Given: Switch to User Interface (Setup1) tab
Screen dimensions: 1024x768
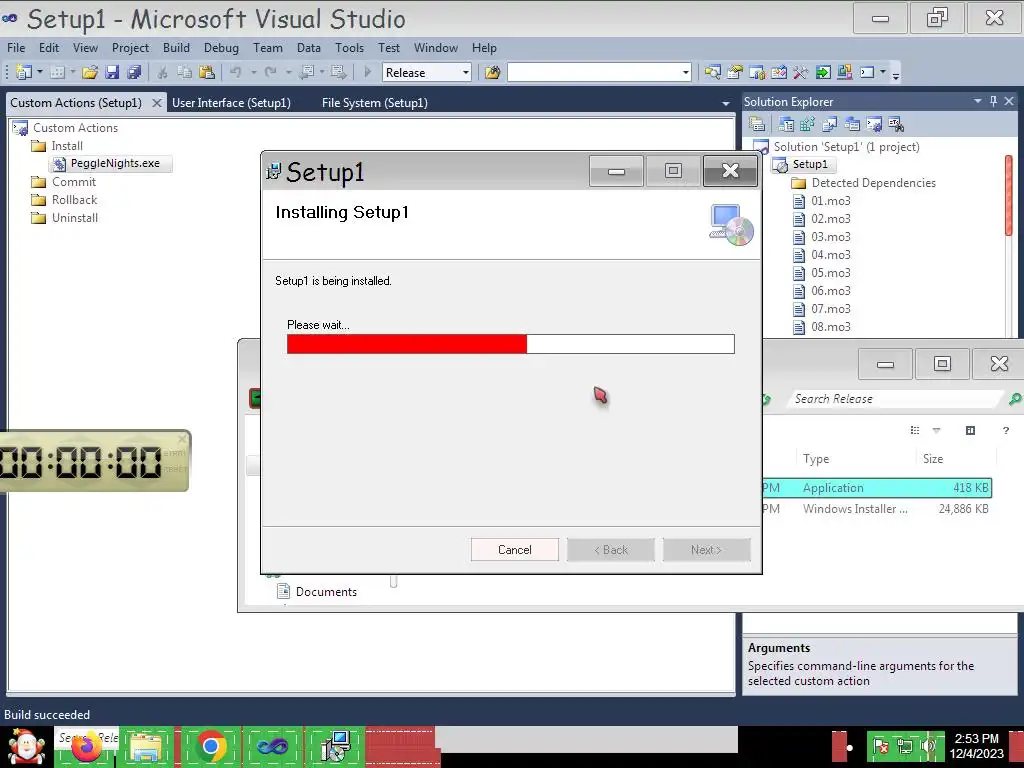Looking at the screenshot, I should (x=231, y=103).
